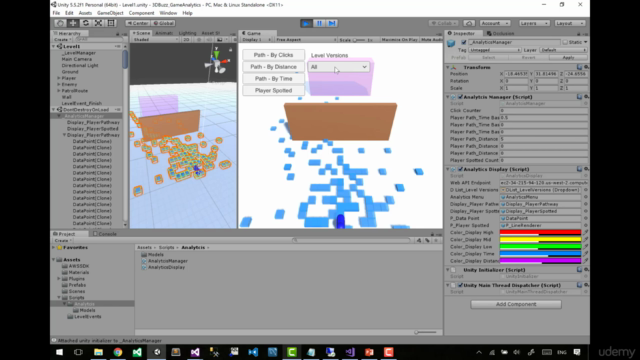Viewport: 640px width, 360px height.
Task: Expand the Enemy object in Hierarchy
Action: click(59, 84)
